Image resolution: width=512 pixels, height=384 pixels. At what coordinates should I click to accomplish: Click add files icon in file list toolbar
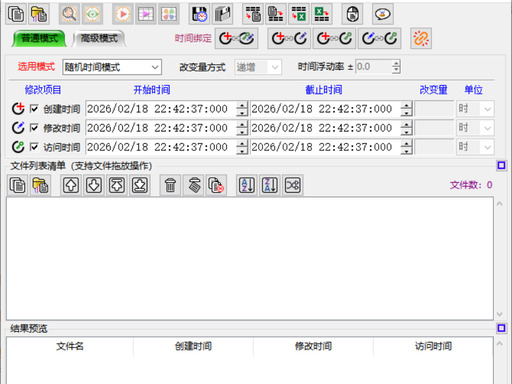[17, 185]
